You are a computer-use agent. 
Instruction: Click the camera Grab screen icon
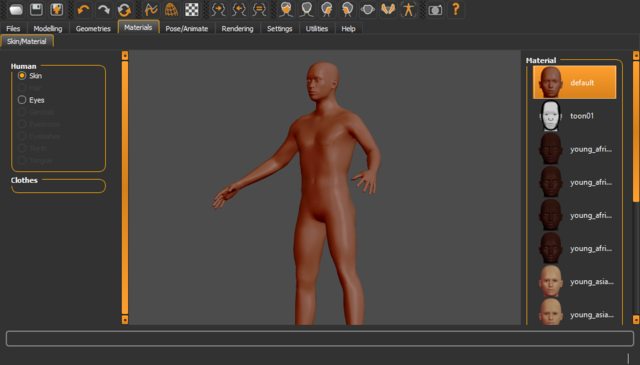point(435,9)
